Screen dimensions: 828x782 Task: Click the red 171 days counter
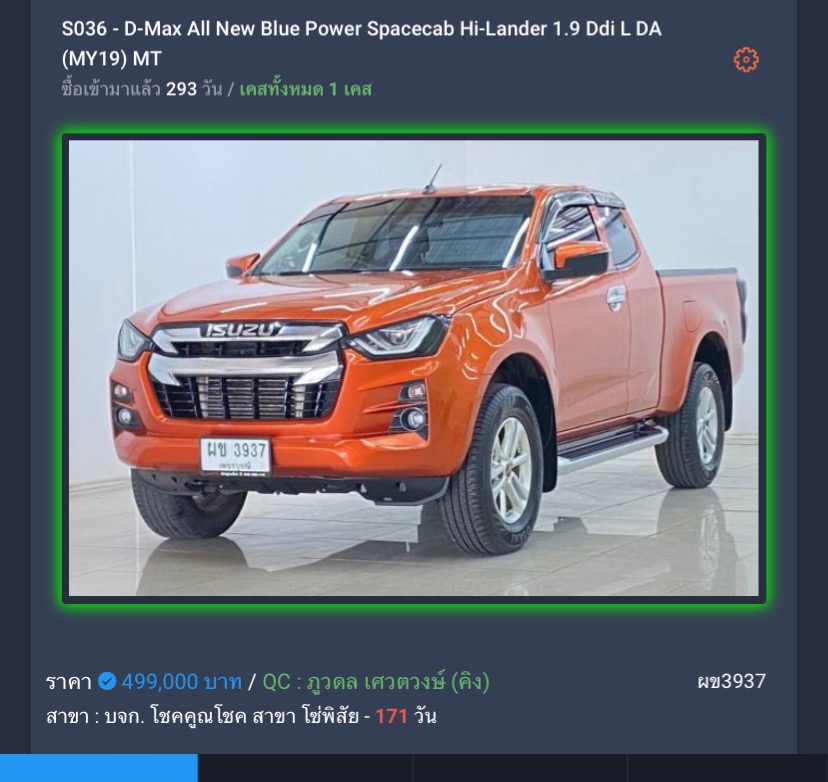pyautogui.click(x=391, y=717)
